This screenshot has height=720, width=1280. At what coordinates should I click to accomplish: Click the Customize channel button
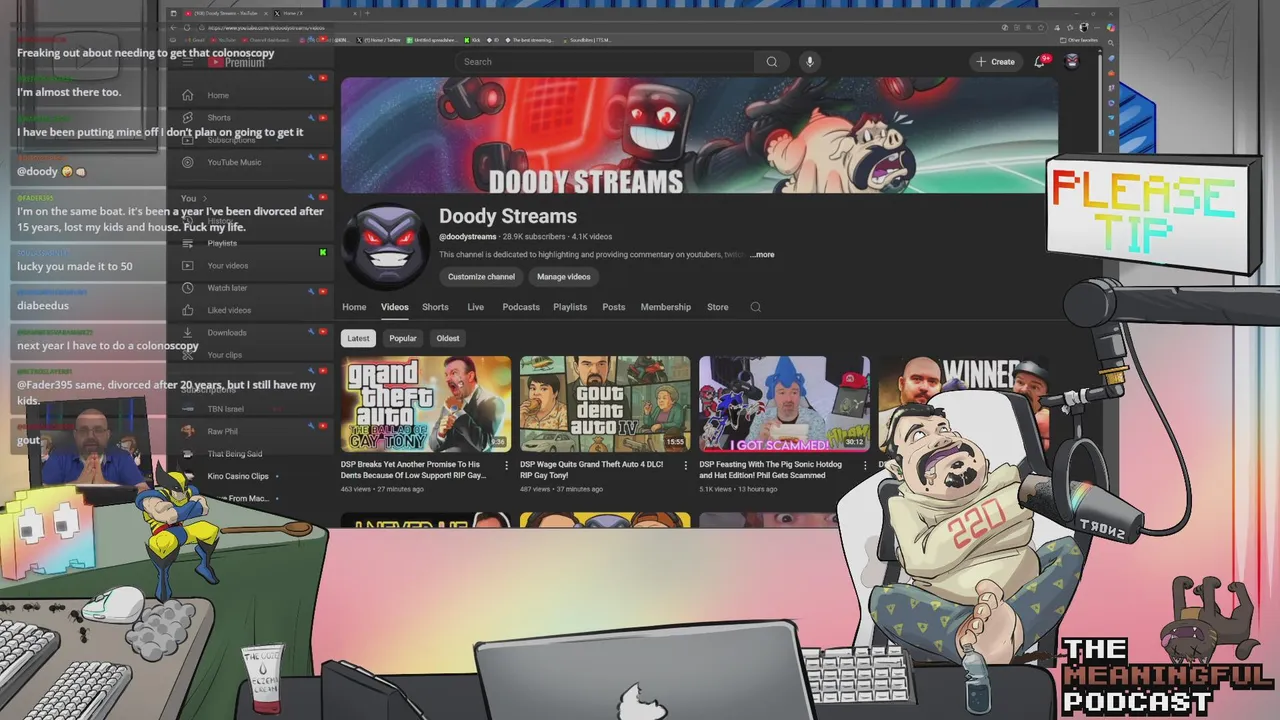pos(481,277)
